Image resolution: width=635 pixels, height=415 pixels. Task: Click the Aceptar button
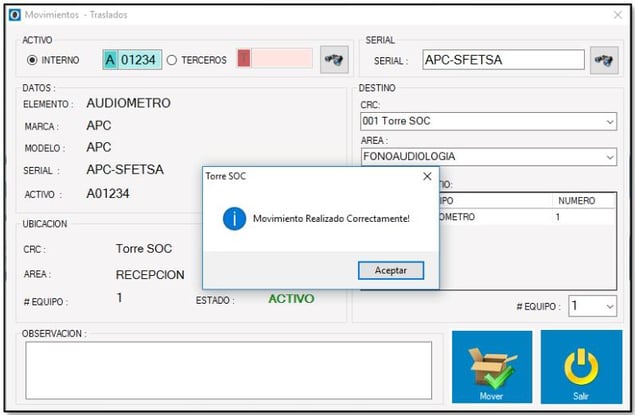point(390,270)
